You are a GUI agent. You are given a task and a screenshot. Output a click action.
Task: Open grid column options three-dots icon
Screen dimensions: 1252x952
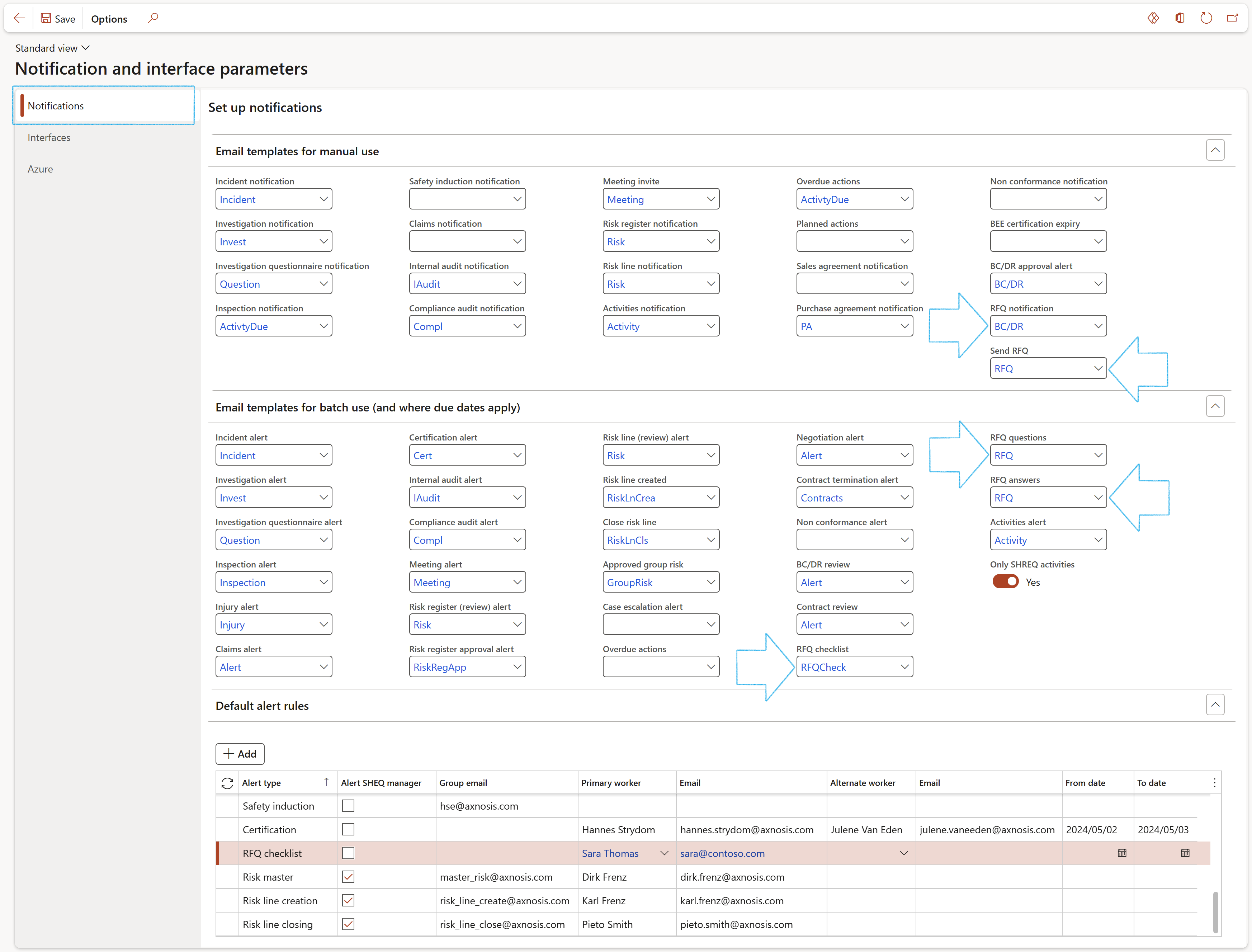[x=1214, y=783]
